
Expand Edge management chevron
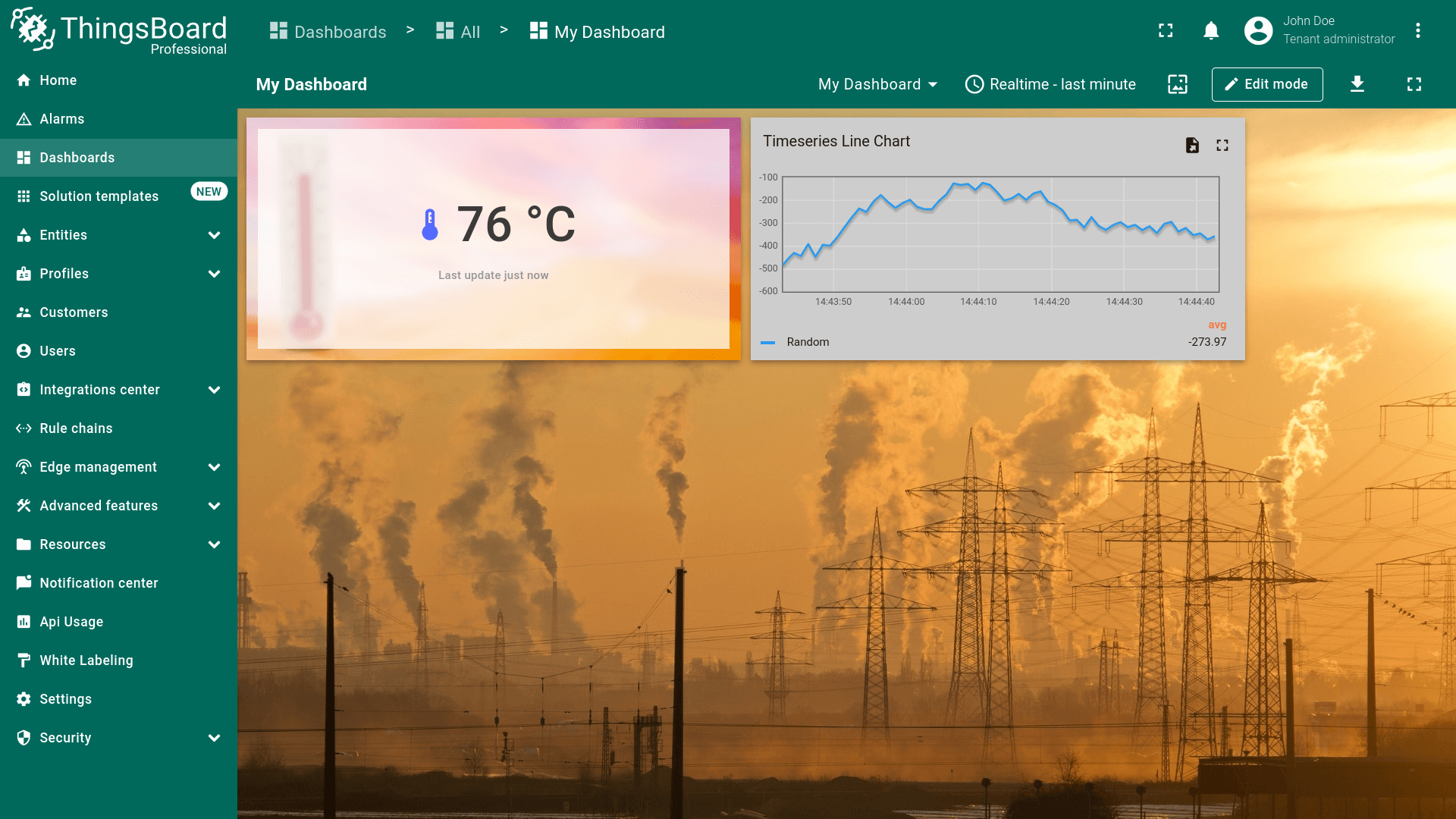(214, 467)
